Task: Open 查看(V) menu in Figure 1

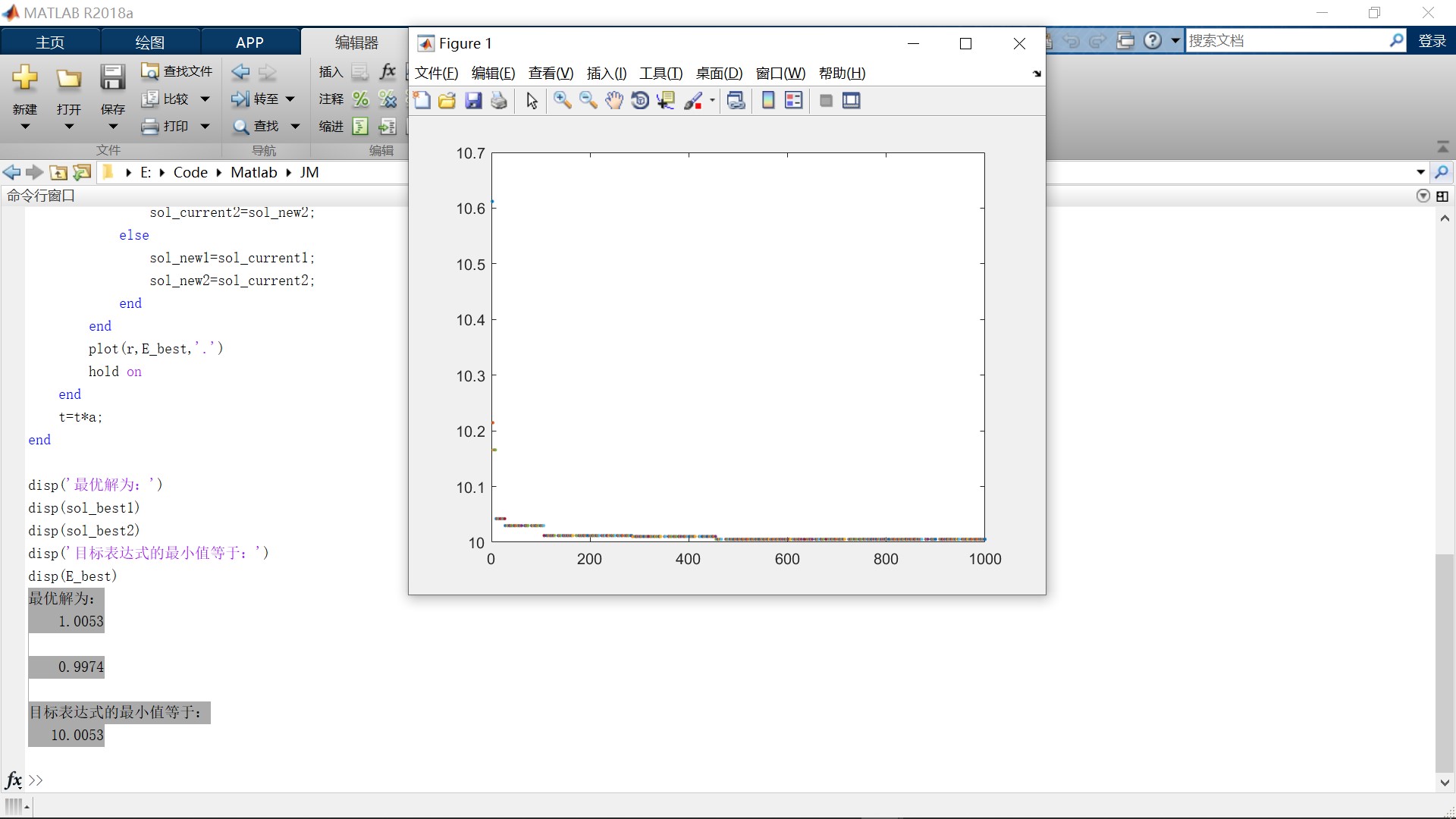Action: tap(551, 74)
